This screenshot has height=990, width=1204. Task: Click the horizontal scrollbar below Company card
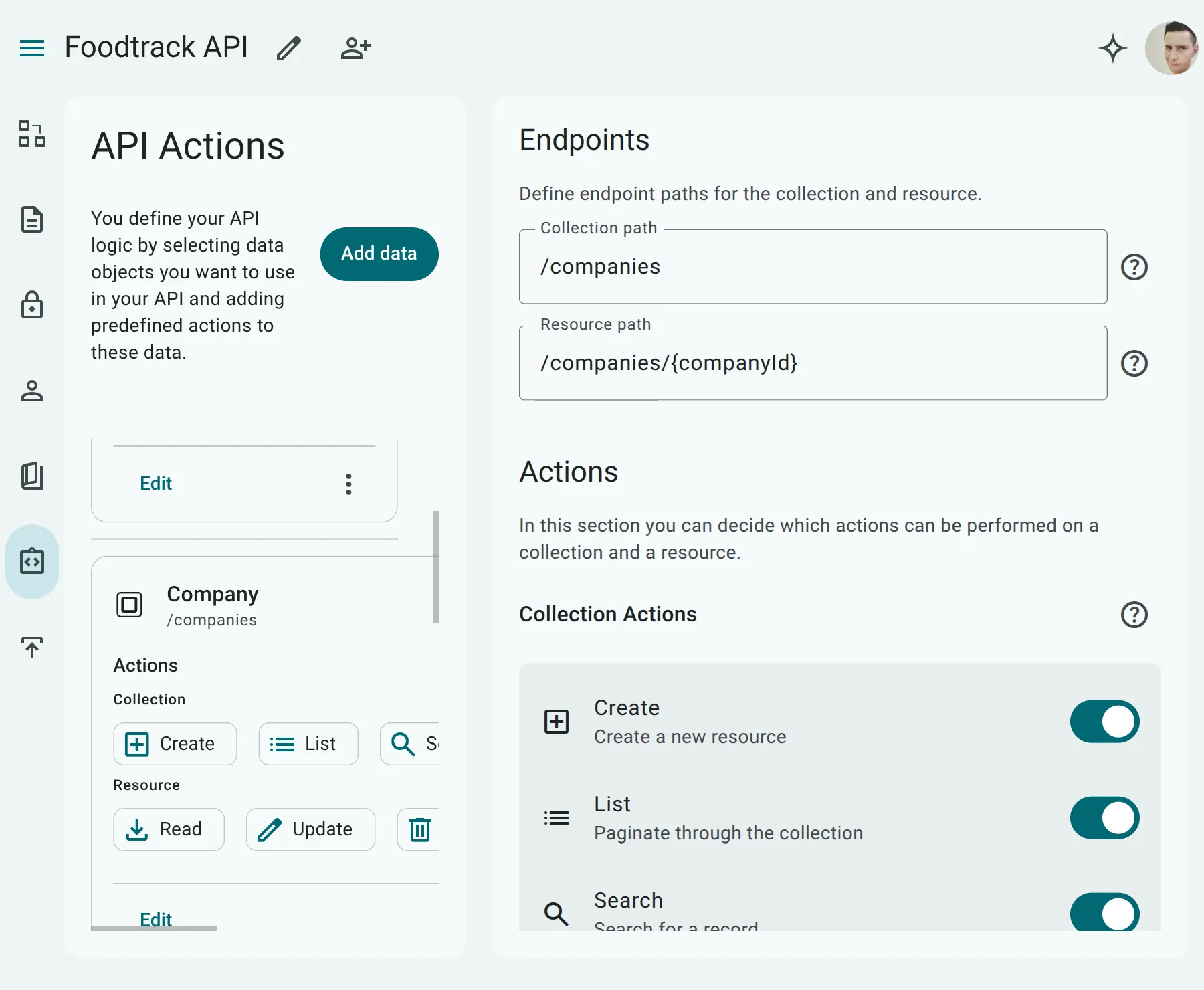pyautogui.click(x=154, y=928)
